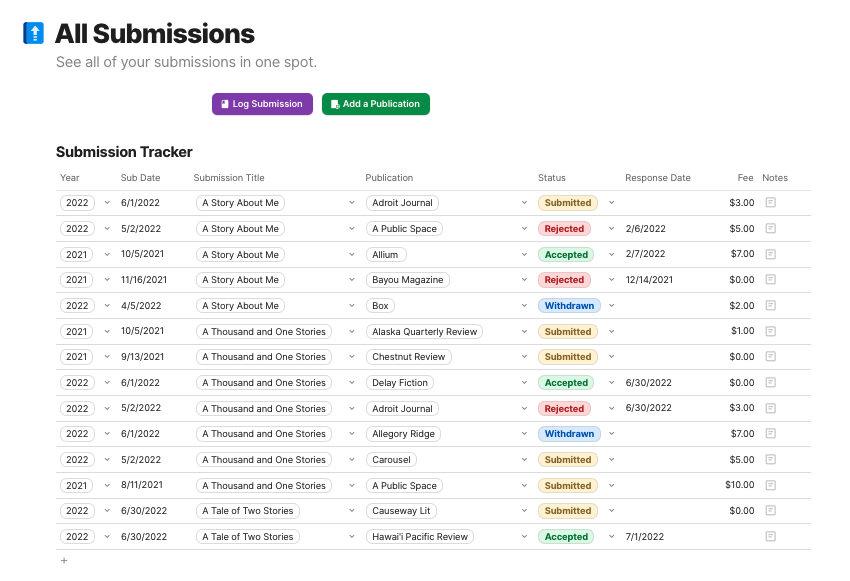This screenshot has width=850, height=581.
Task: Click the Add a Publication button
Action: (x=375, y=104)
